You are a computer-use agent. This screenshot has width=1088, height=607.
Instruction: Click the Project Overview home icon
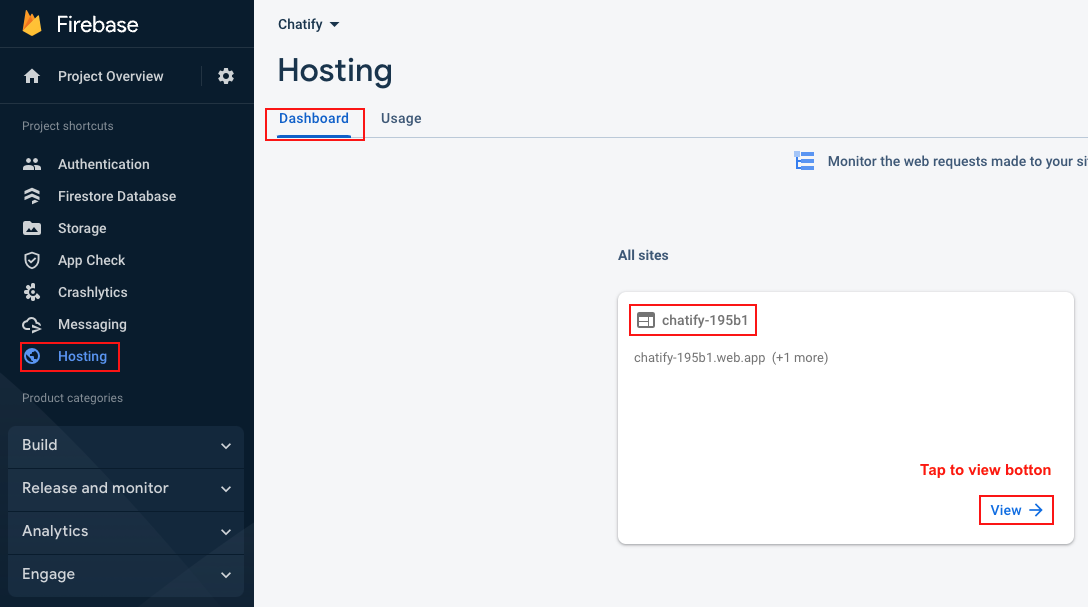[32, 76]
